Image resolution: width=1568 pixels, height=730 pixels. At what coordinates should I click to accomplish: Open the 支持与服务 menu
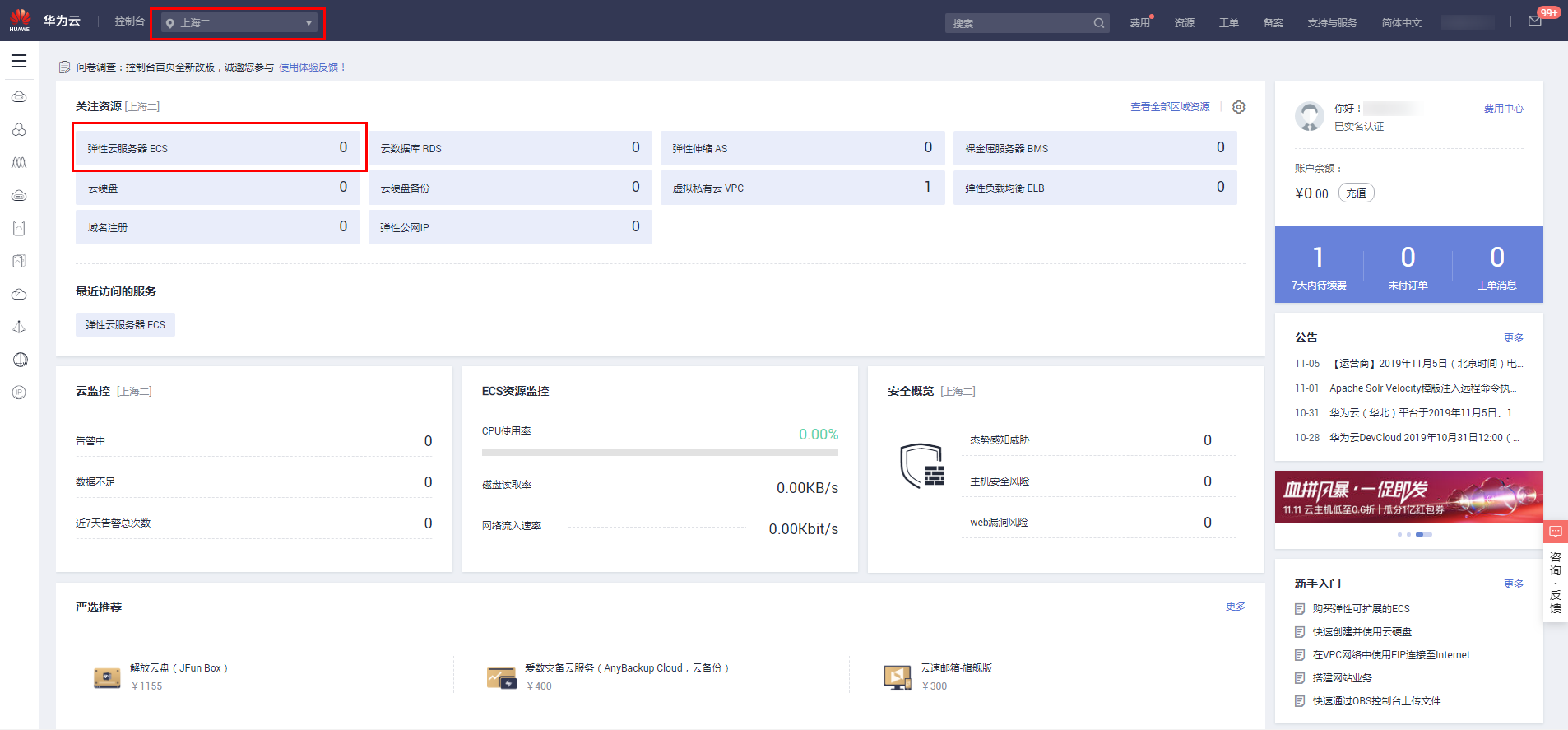[x=1332, y=23]
